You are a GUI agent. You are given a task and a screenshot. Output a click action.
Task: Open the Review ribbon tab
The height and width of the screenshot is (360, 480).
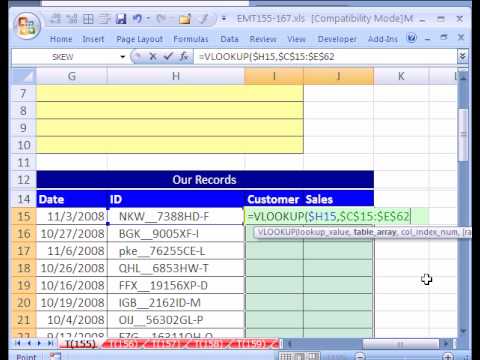[263, 39]
